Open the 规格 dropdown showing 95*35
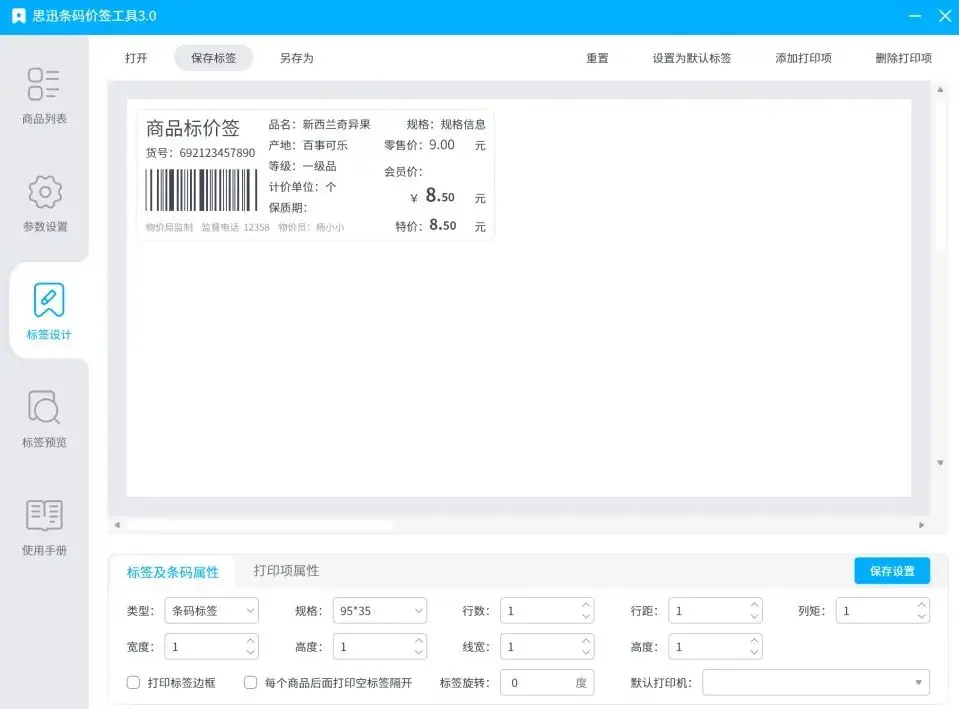The height and width of the screenshot is (709, 959). coord(380,611)
